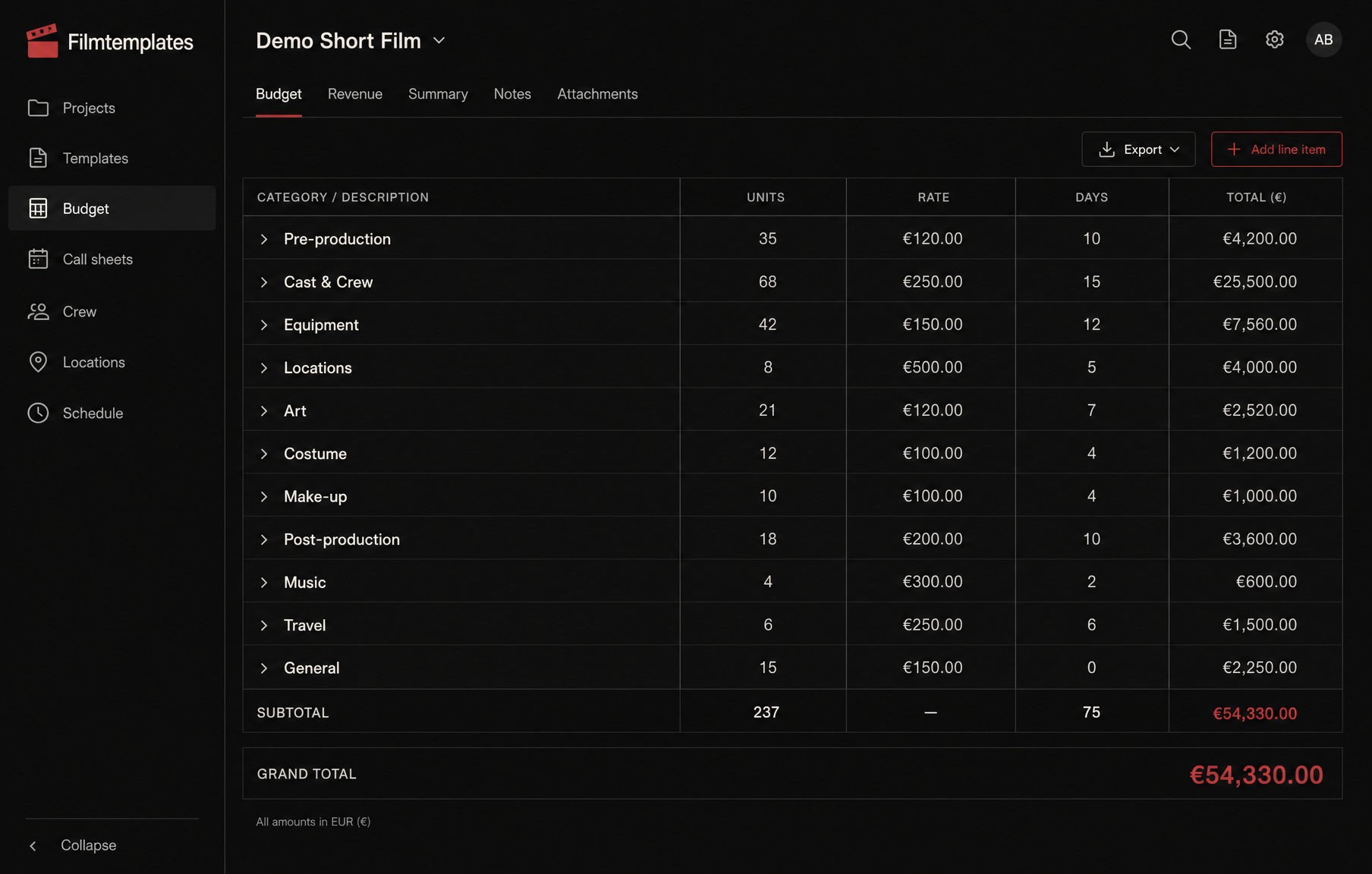Expand the Costume row
Image resolution: width=1372 pixels, height=874 pixels.
[x=264, y=454]
